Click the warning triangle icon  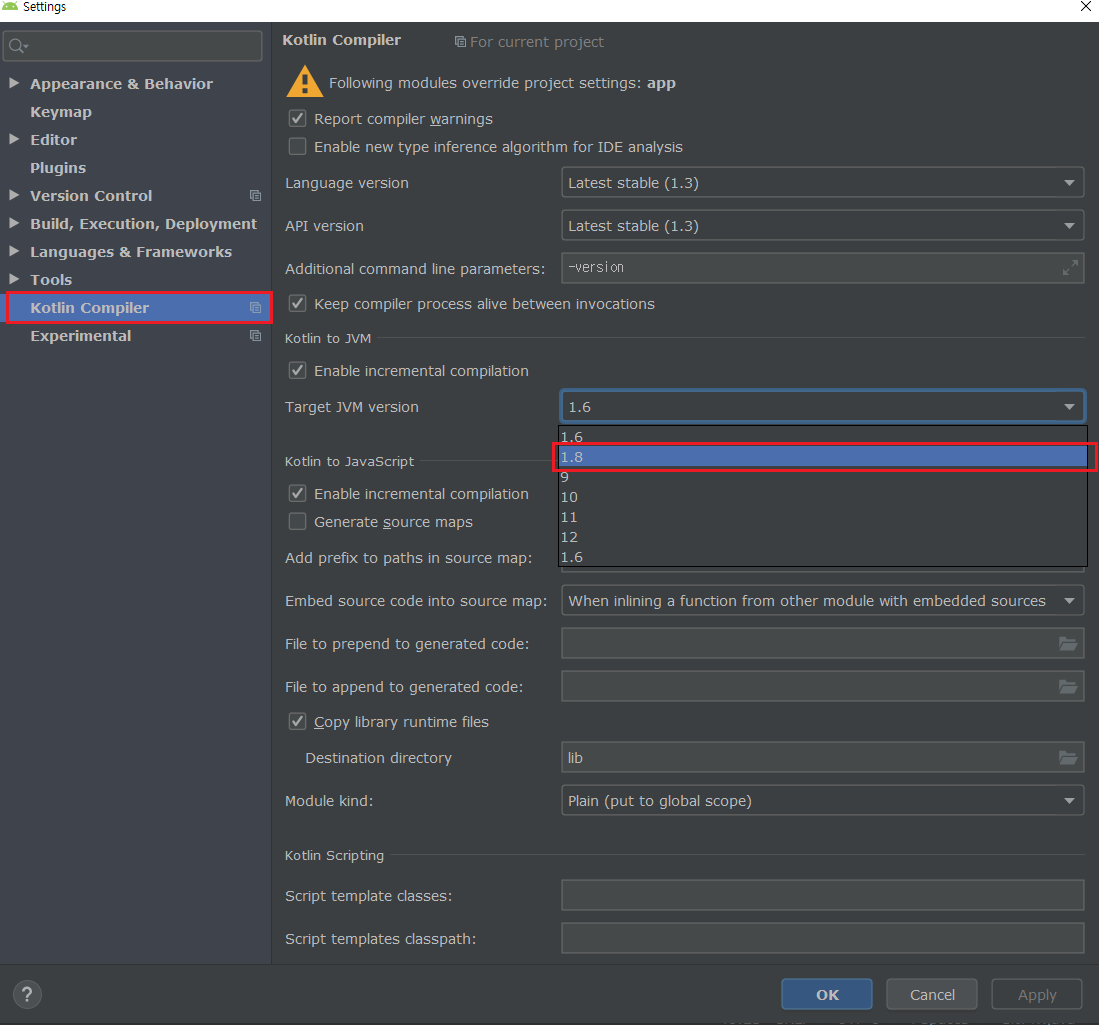pyautogui.click(x=304, y=81)
